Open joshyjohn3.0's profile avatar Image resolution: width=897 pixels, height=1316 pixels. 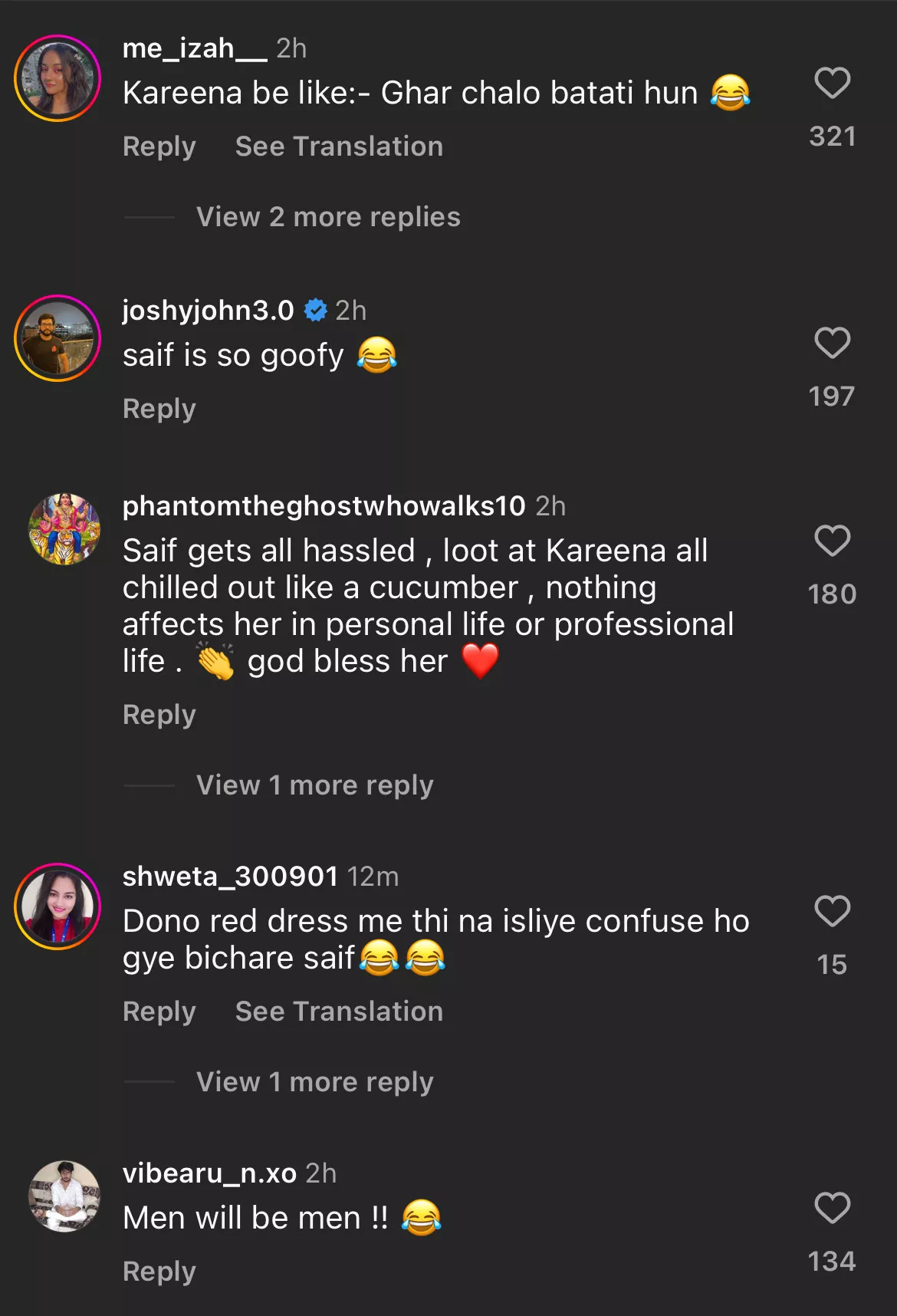[x=58, y=338]
